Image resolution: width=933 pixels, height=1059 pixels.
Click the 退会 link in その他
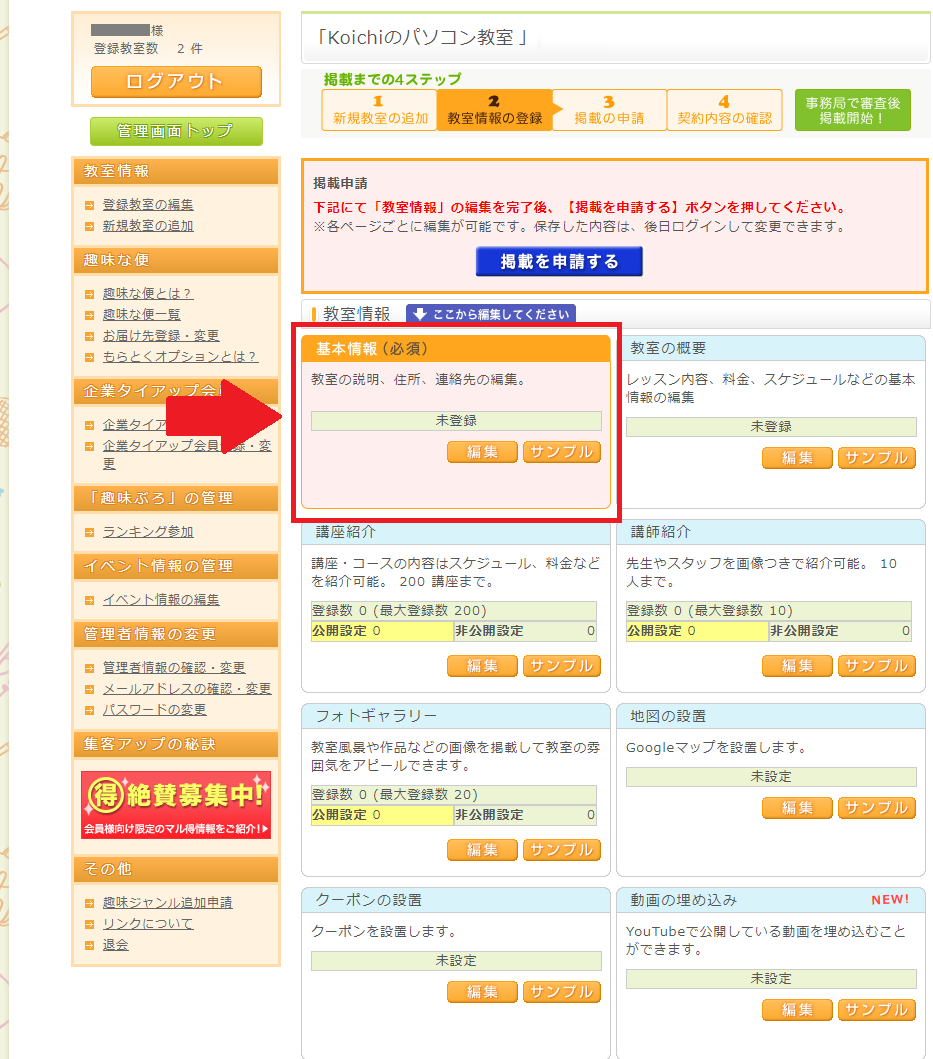115,945
